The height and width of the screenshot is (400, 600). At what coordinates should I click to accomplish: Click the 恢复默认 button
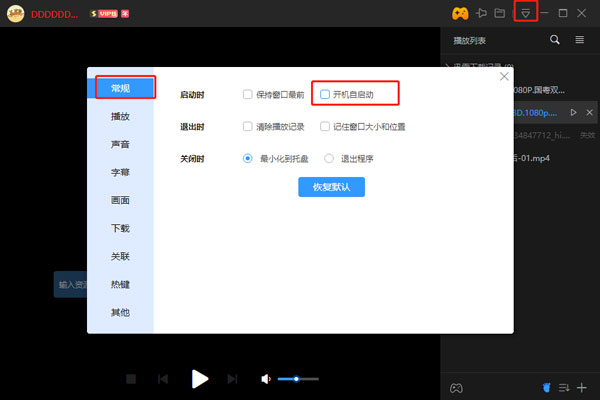point(331,187)
